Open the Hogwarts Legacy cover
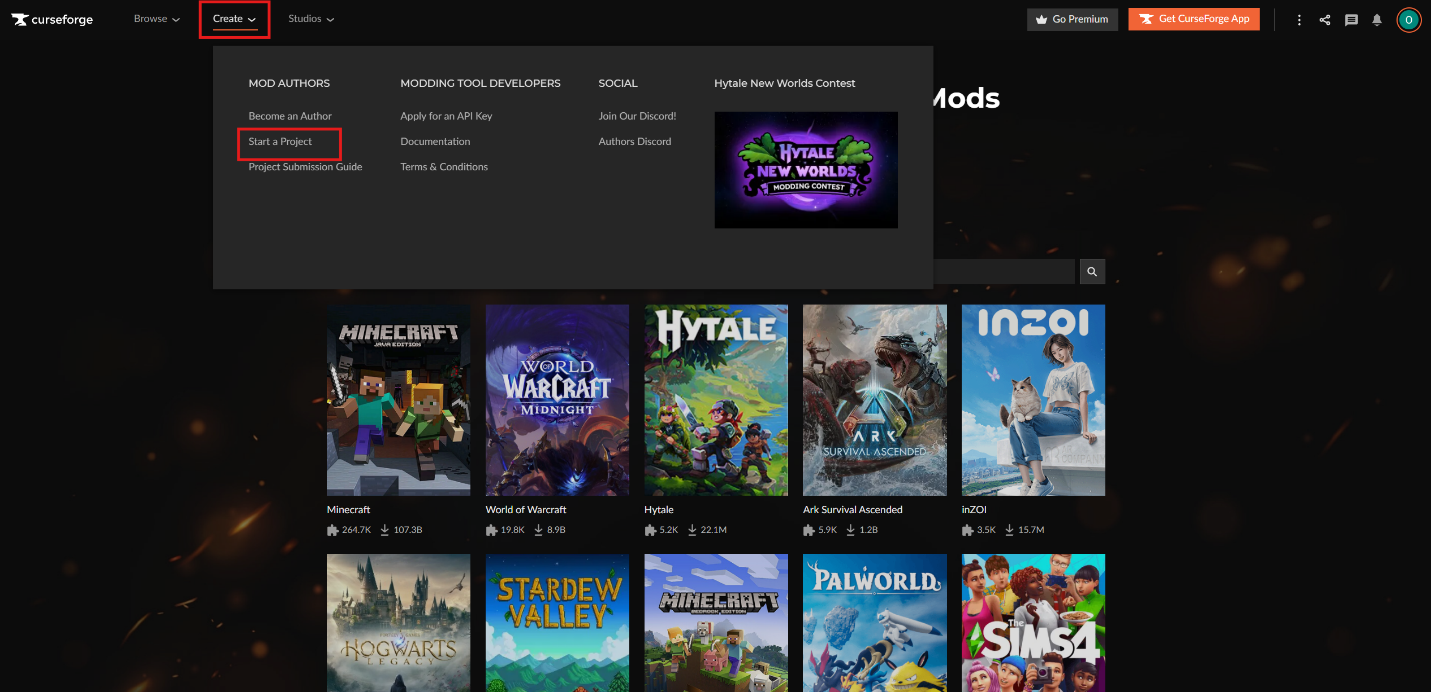1431x692 pixels. 398,623
